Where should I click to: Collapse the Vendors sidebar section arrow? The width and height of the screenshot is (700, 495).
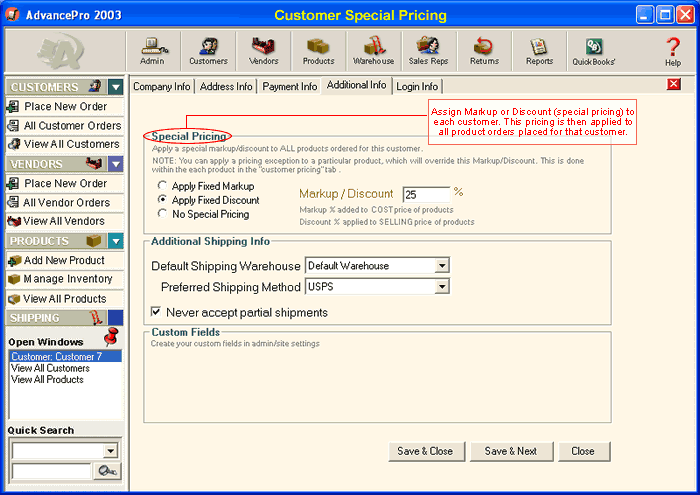click(116, 164)
